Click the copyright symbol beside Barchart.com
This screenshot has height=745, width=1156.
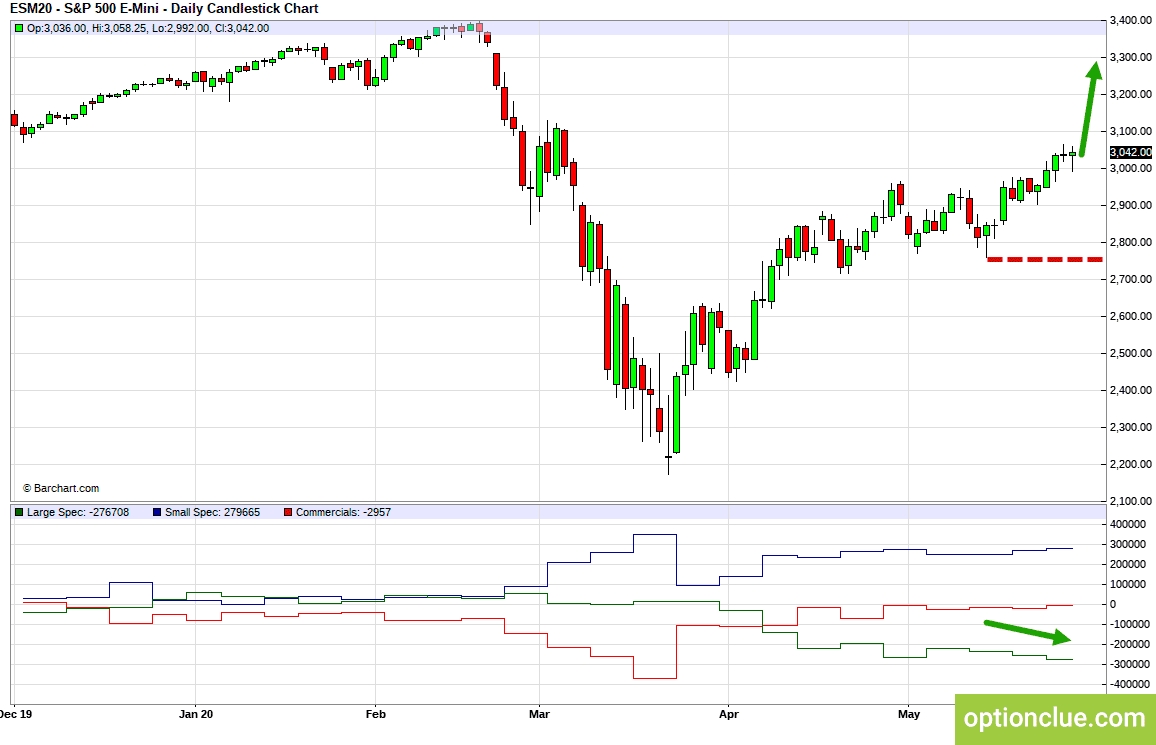click(25, 488)
